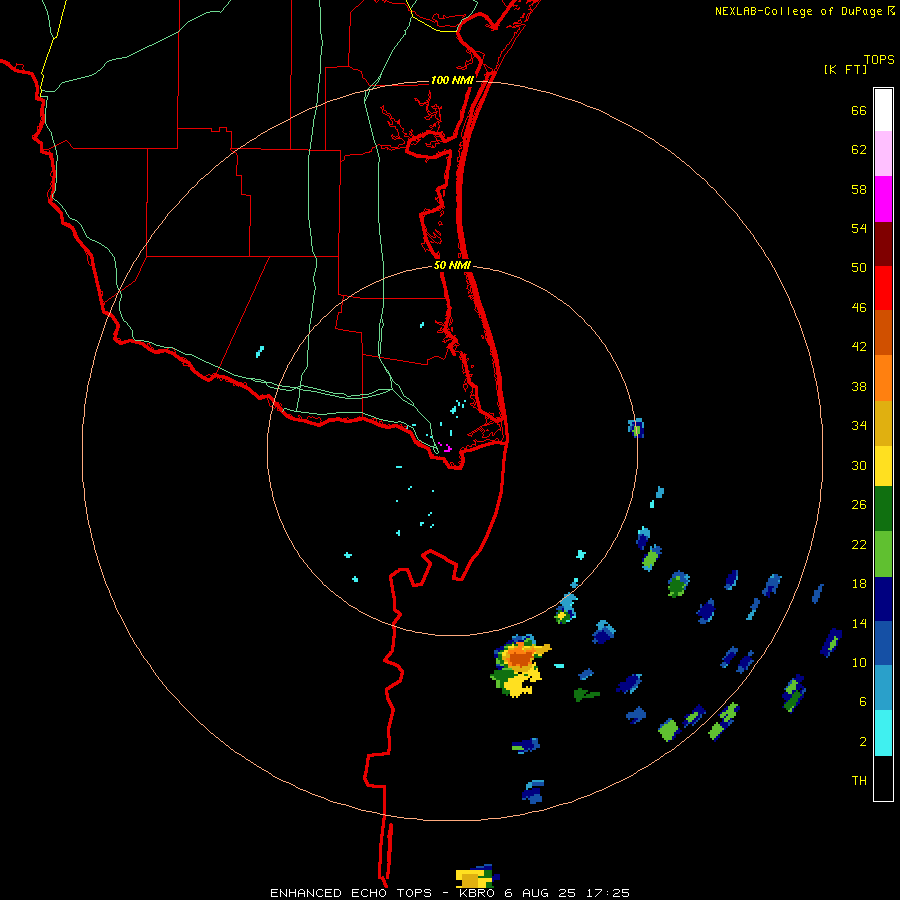Click the magenta 58 kft legend swatch

883,199
